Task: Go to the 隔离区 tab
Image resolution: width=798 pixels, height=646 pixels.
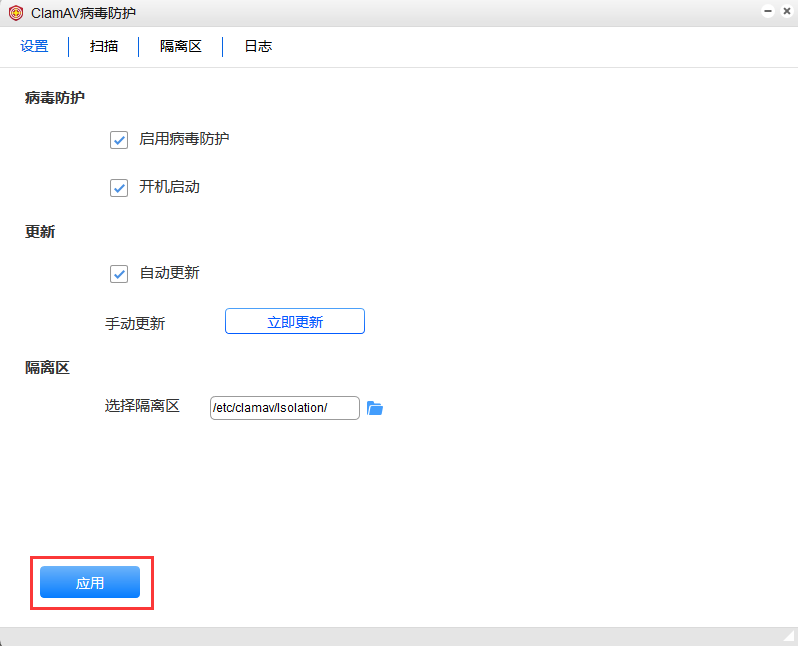Action: tap(181, 46)
